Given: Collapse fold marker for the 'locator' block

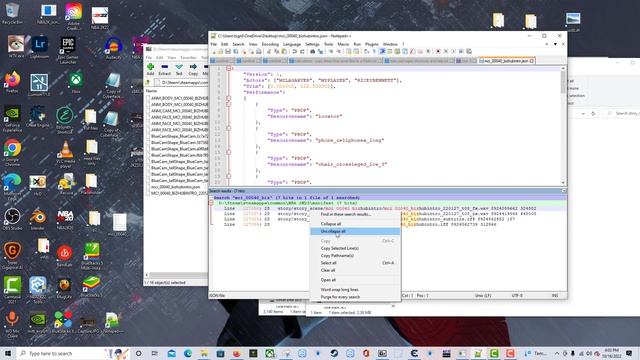Looking at the screenshot, I should click(229, 104).
